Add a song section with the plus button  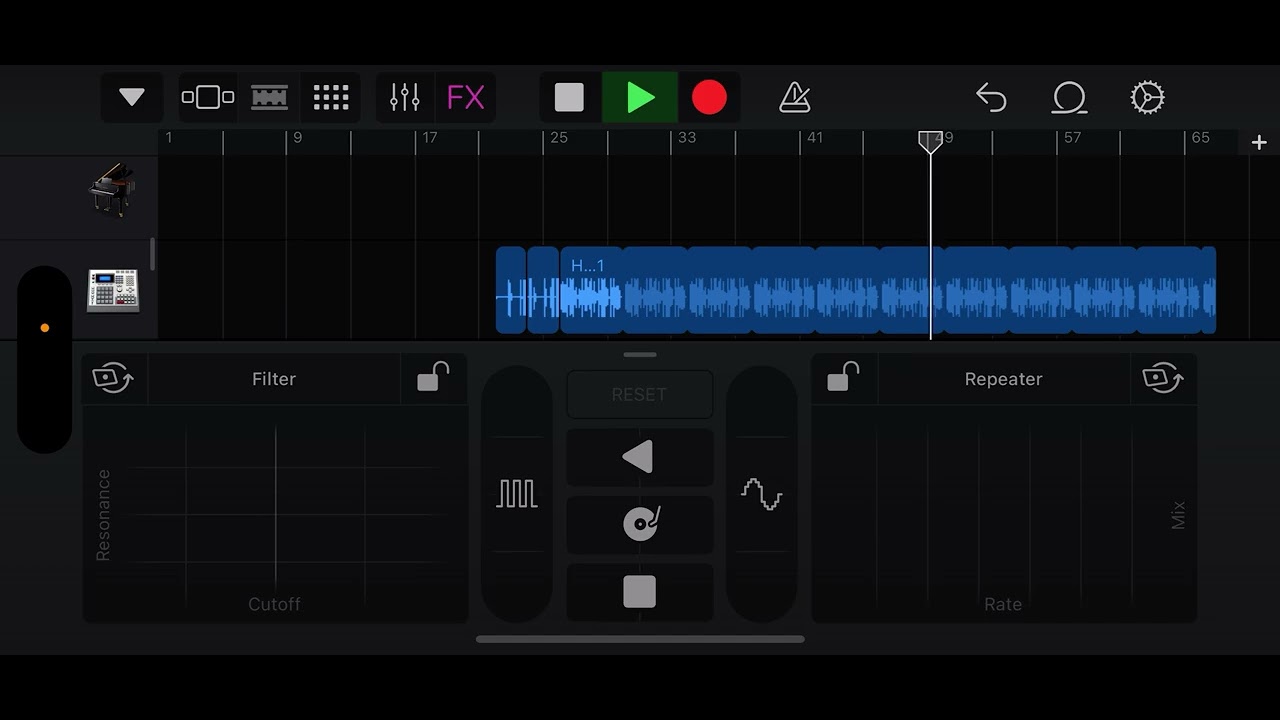point(1259,143)
